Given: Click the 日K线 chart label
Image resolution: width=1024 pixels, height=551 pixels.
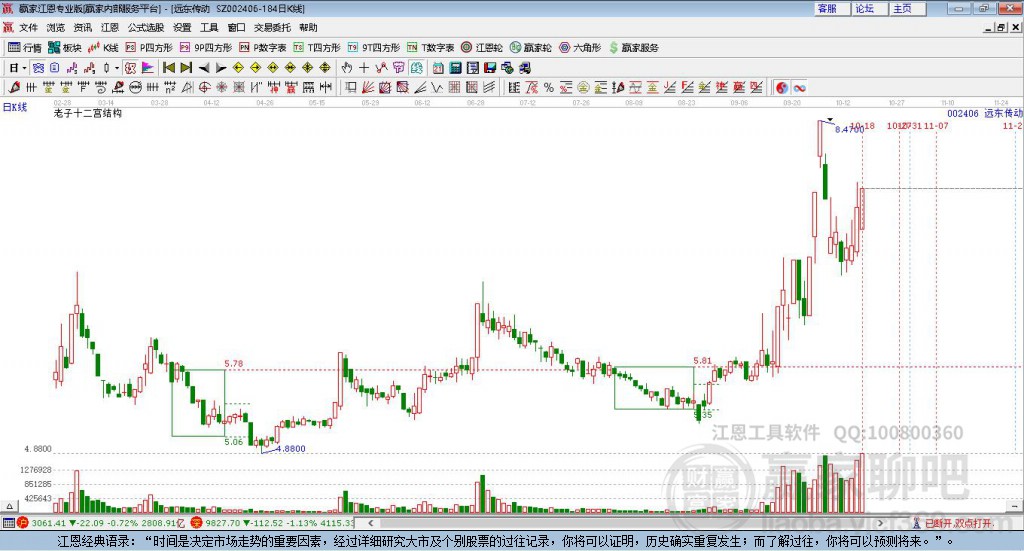Looking at the screenshot, I should (x=15, y=107).
